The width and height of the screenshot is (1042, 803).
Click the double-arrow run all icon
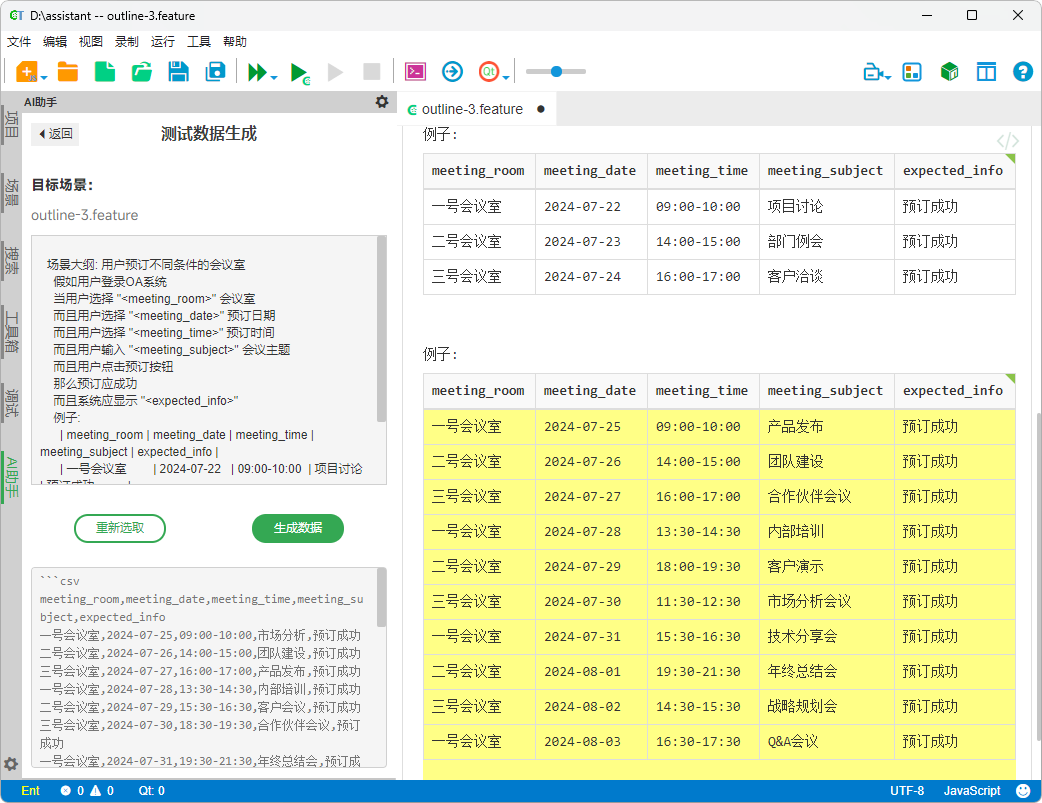click(x=257, y=72)
